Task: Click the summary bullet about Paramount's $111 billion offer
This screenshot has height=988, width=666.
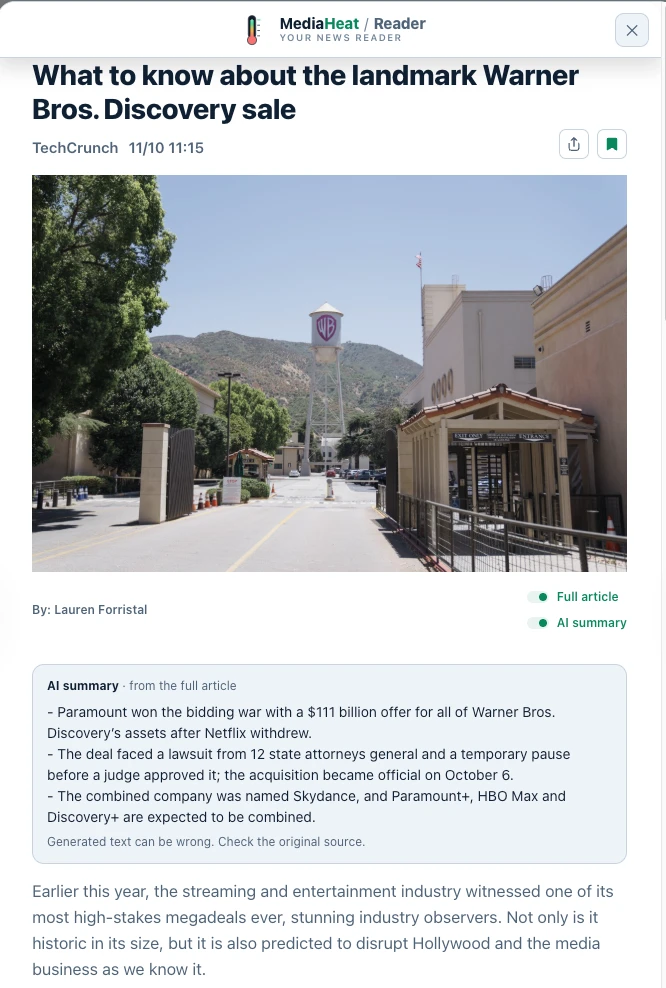Action: pos(301,723)
